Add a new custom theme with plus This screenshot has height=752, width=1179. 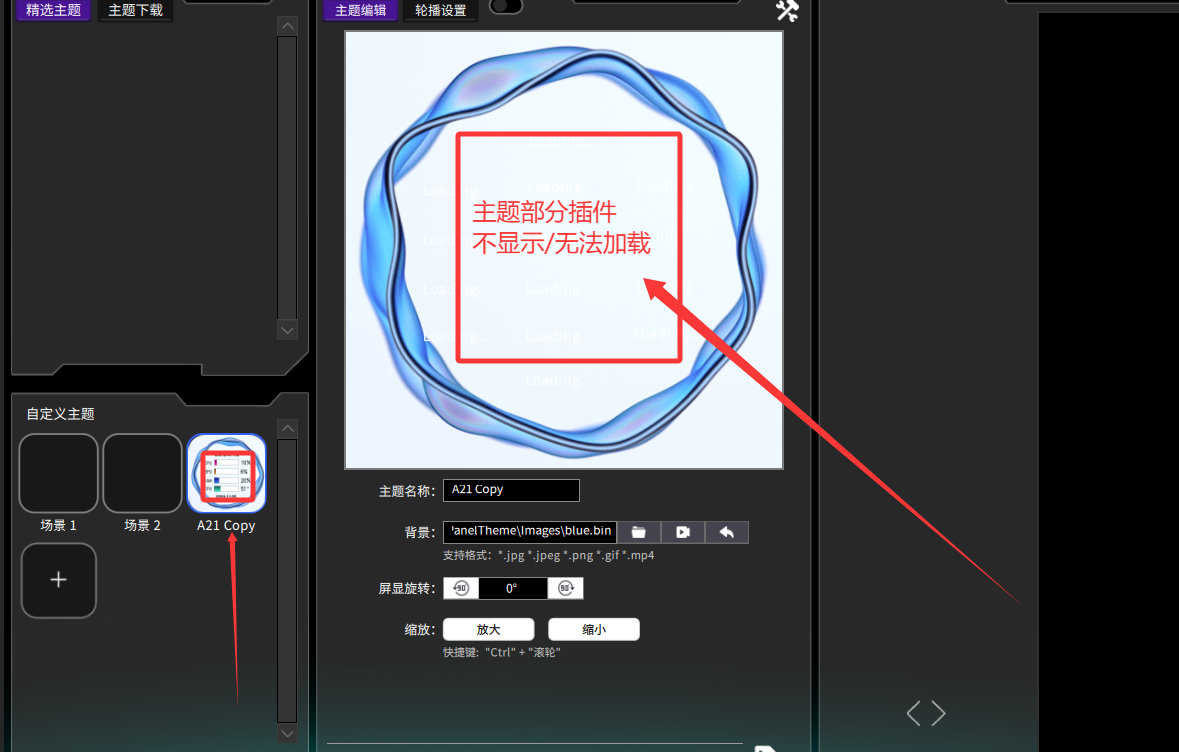(59, 580)
